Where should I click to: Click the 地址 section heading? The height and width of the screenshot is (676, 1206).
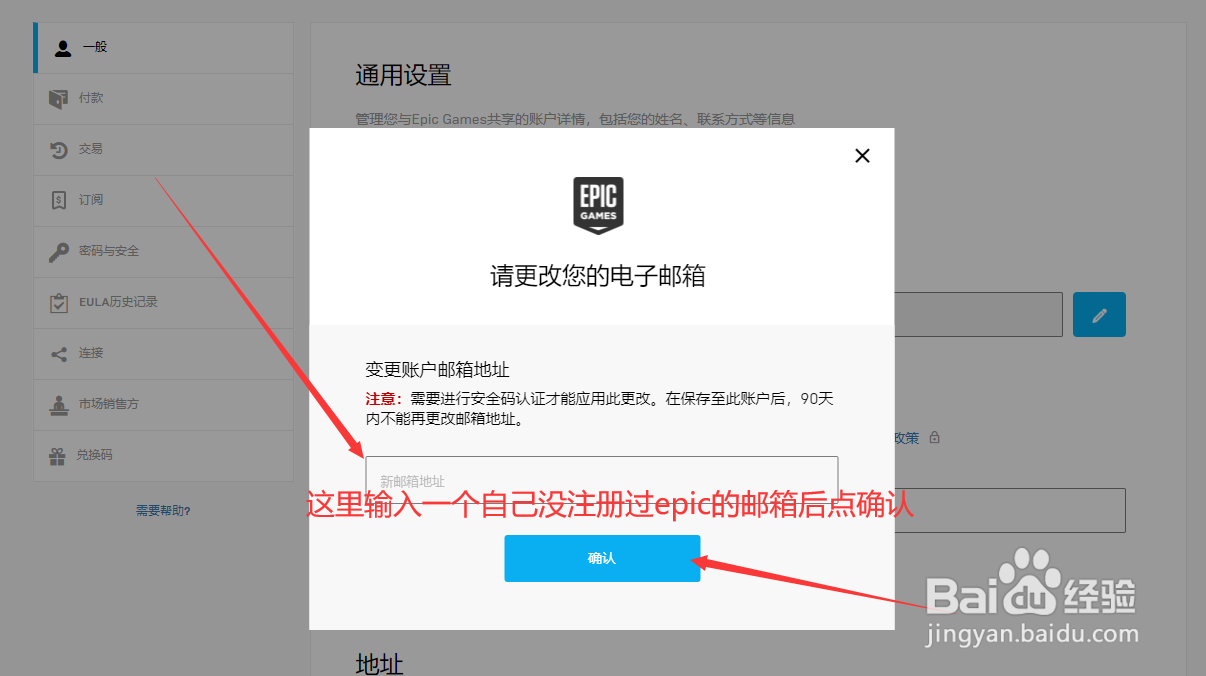(x=380, y=663)
